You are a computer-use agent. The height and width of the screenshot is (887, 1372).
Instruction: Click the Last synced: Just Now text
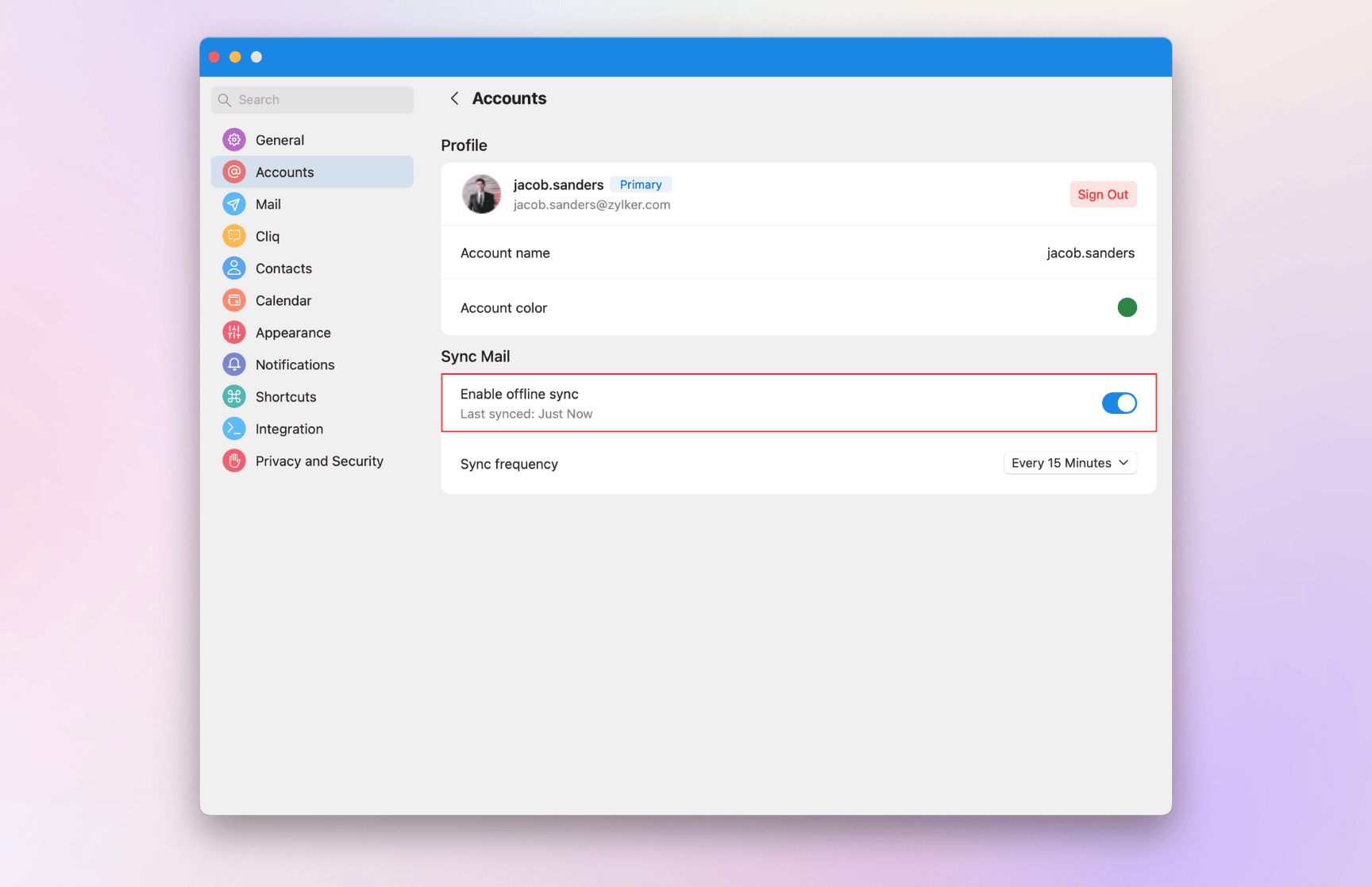point(526,414)
